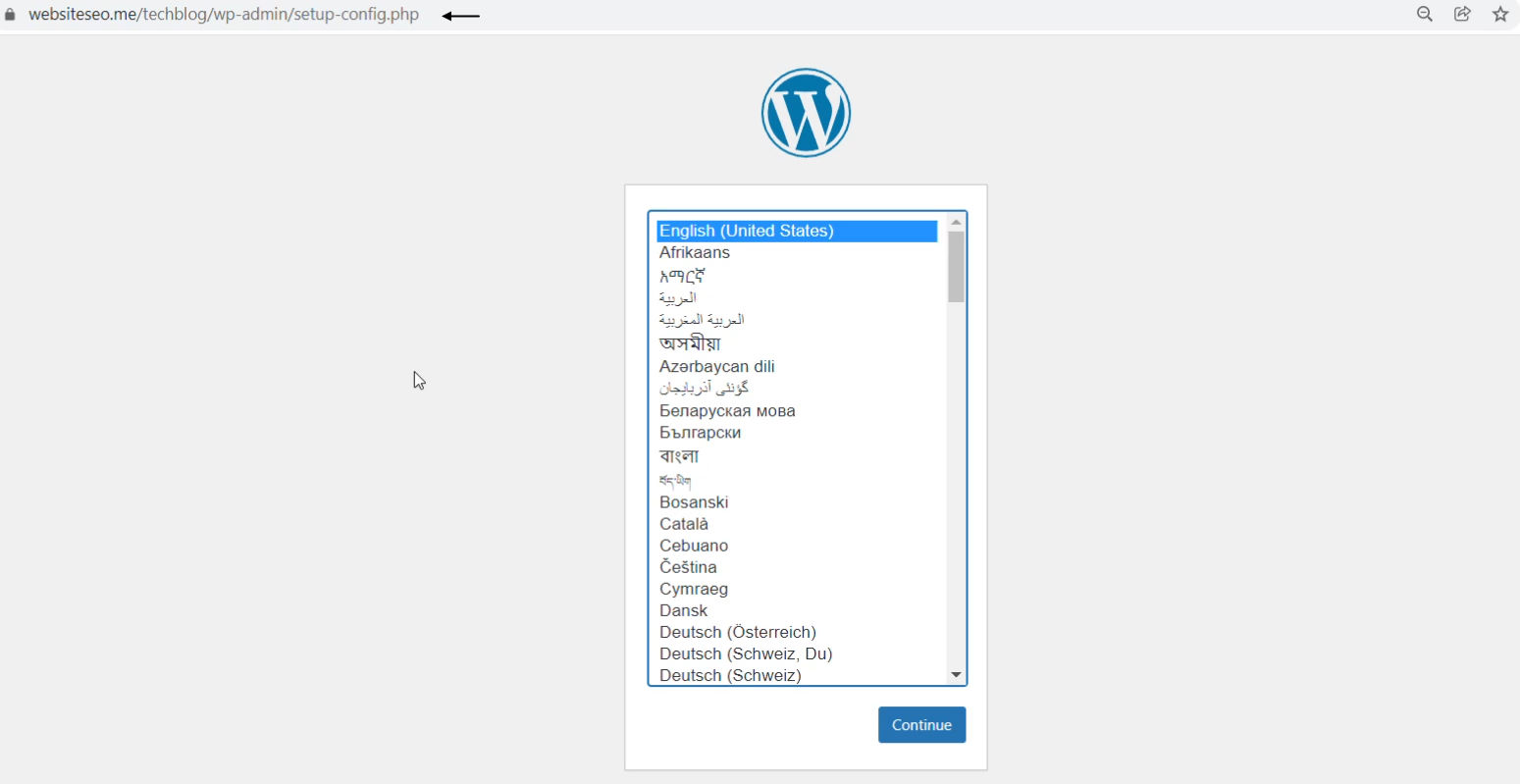Select the Tibetan language option above Bosanski
The width and height of the screenshot is (1520, 784).
(x=797, y=481)
